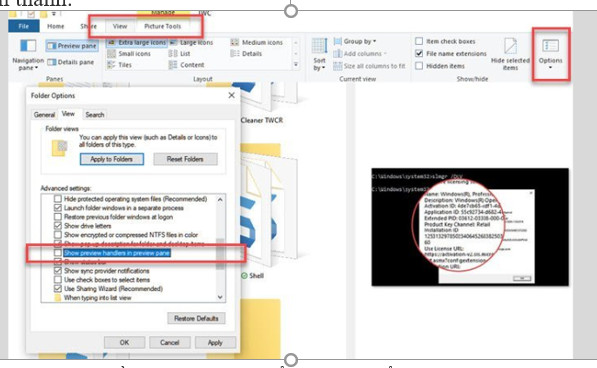Click the Sort by icon

[x=319, y=46]
